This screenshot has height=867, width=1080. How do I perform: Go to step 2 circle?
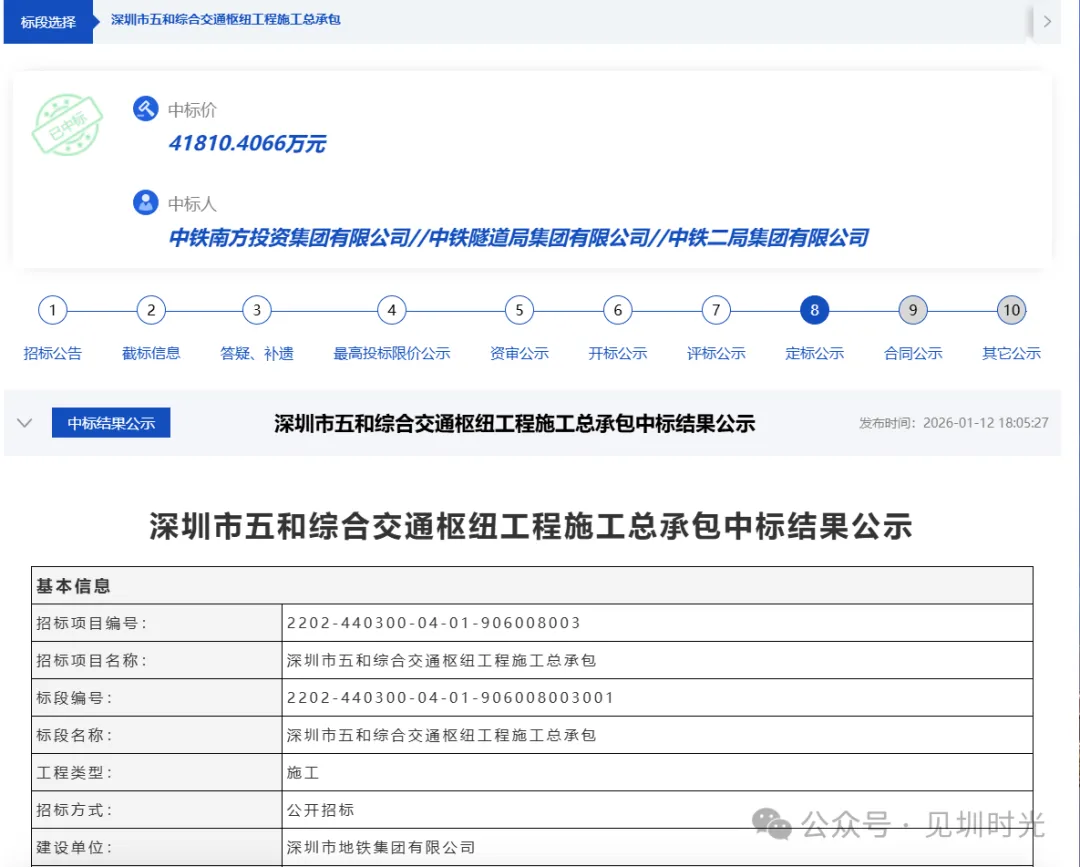(x=151, y=310)
